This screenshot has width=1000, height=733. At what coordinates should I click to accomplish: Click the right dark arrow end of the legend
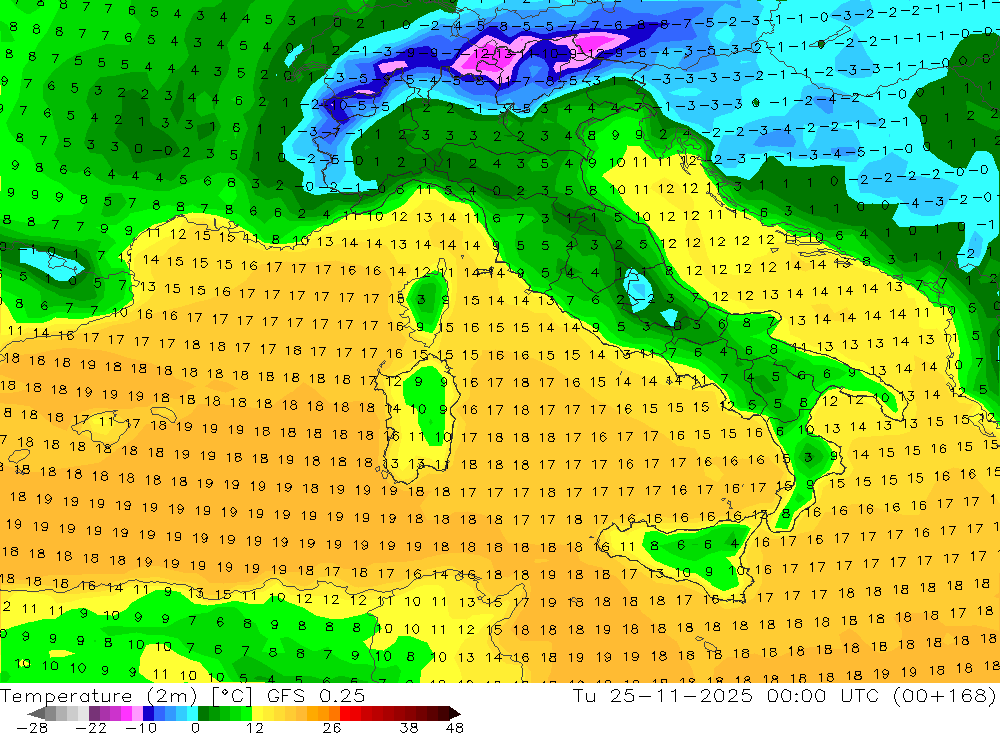coord(455,713)
